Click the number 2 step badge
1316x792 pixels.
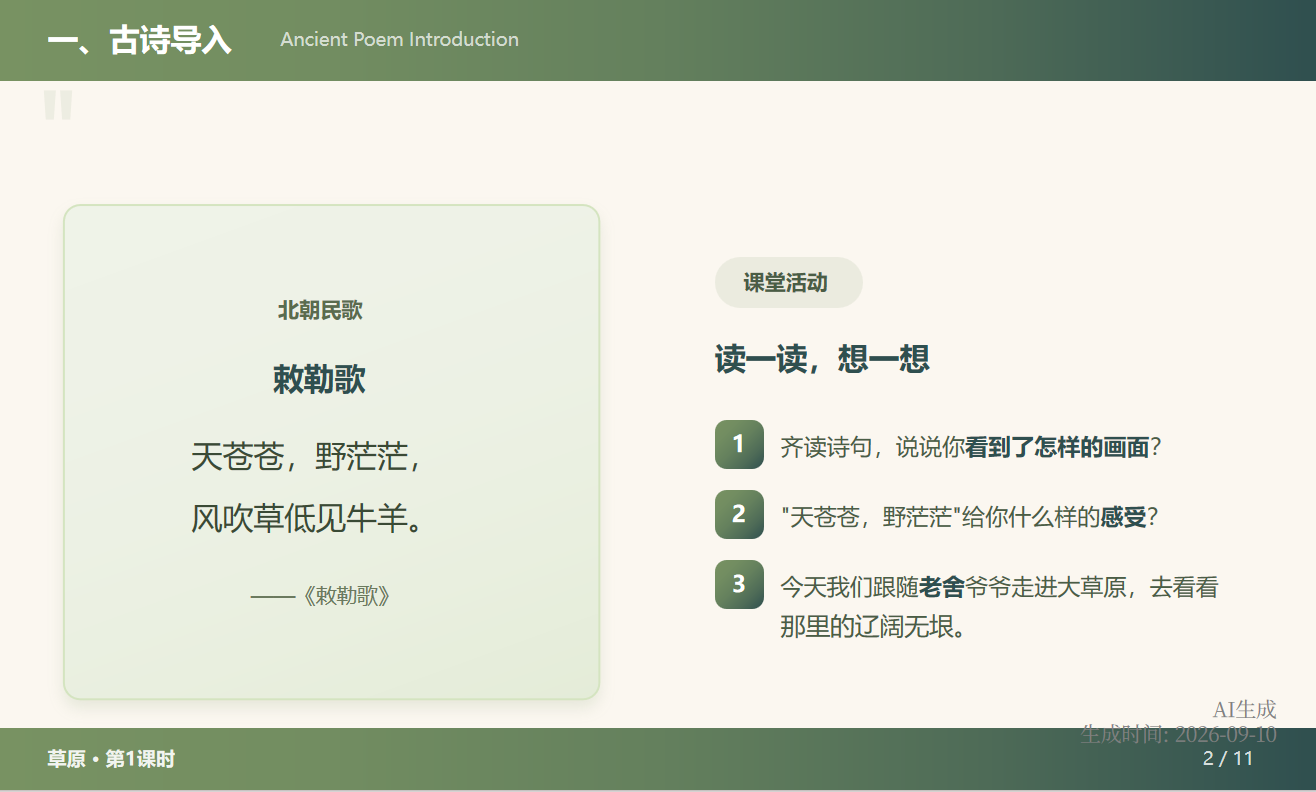[x=739, y=514]
